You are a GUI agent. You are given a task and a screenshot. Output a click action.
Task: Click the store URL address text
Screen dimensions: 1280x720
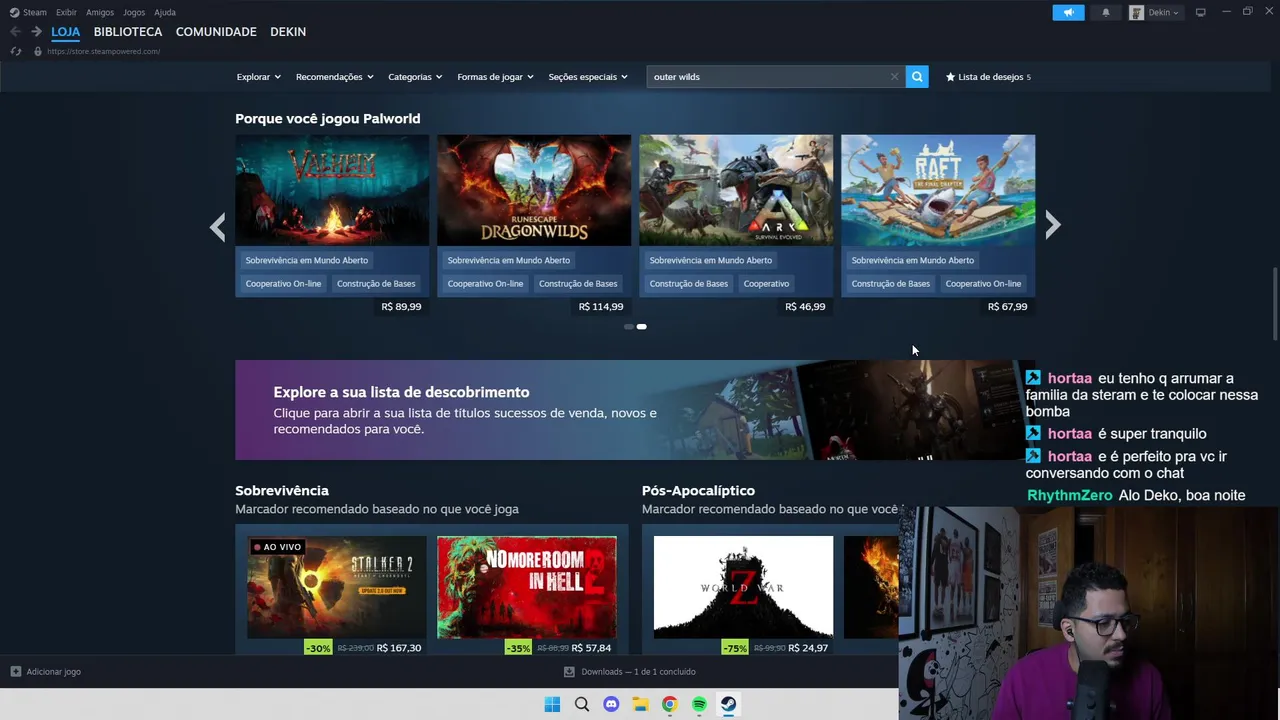point(103,51)
